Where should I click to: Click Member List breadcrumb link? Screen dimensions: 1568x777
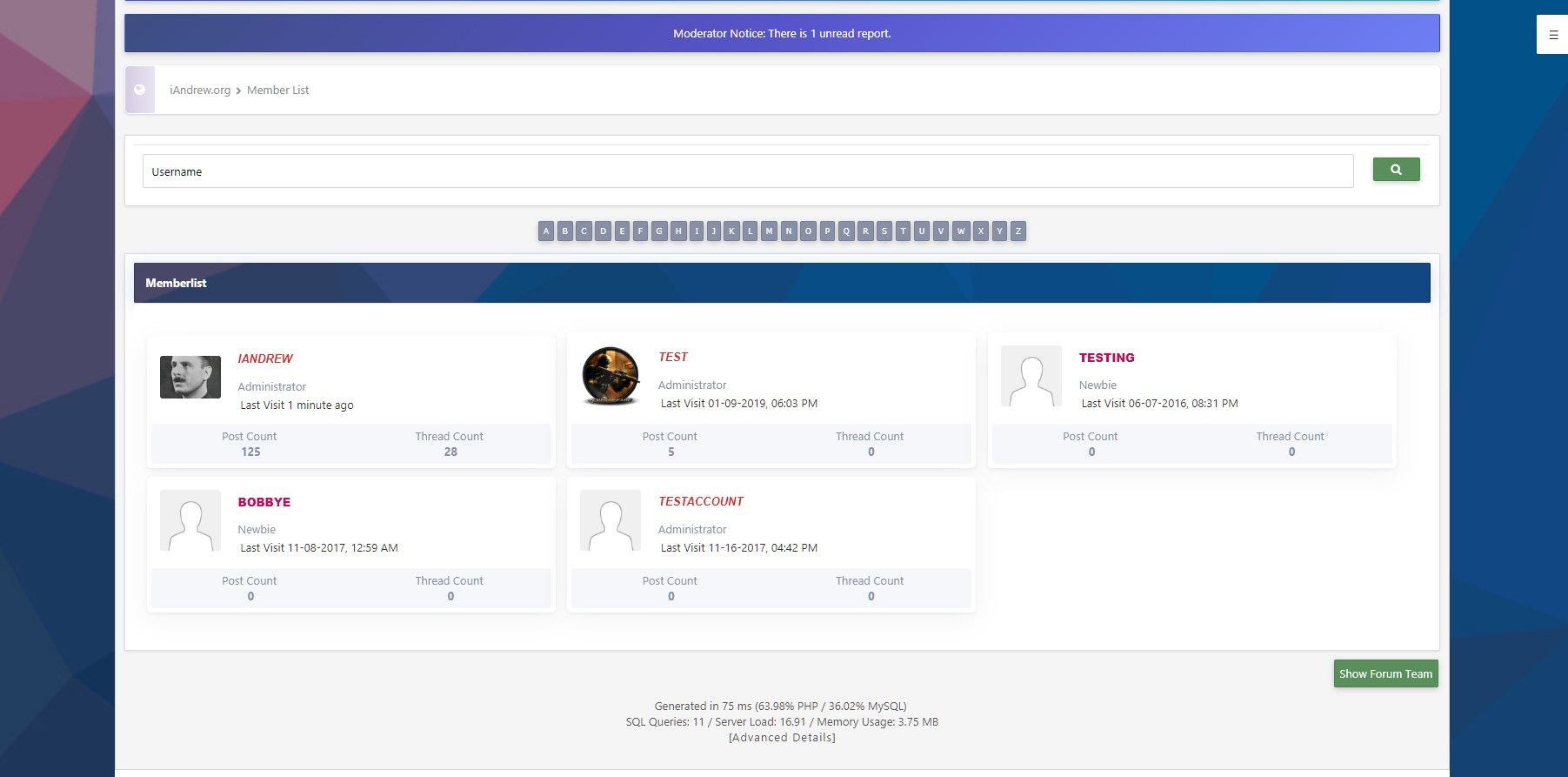coord(277,90)
